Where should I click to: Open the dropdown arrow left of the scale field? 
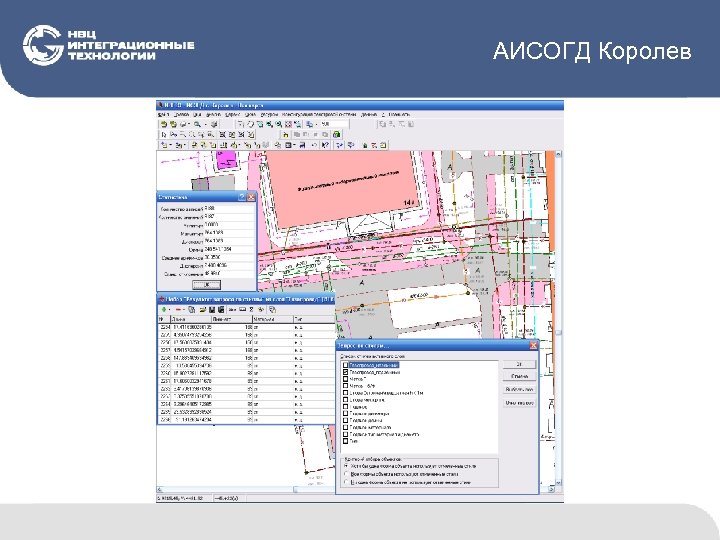coord(316,125)
